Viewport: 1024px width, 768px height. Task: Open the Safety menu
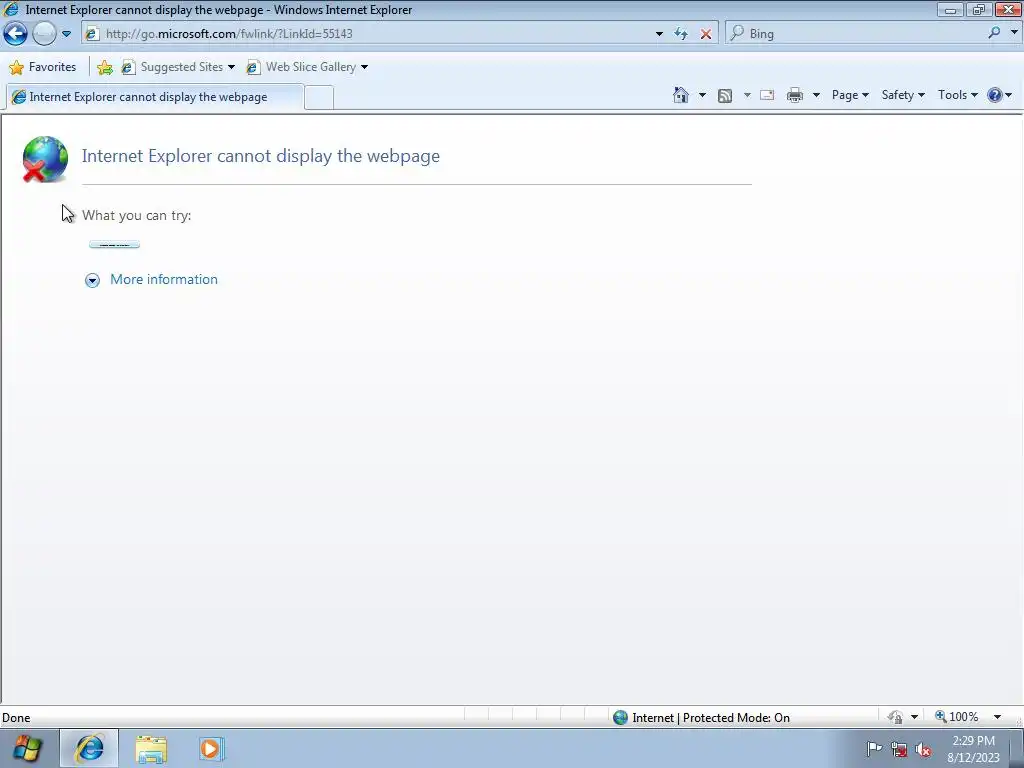pos(903,95)
